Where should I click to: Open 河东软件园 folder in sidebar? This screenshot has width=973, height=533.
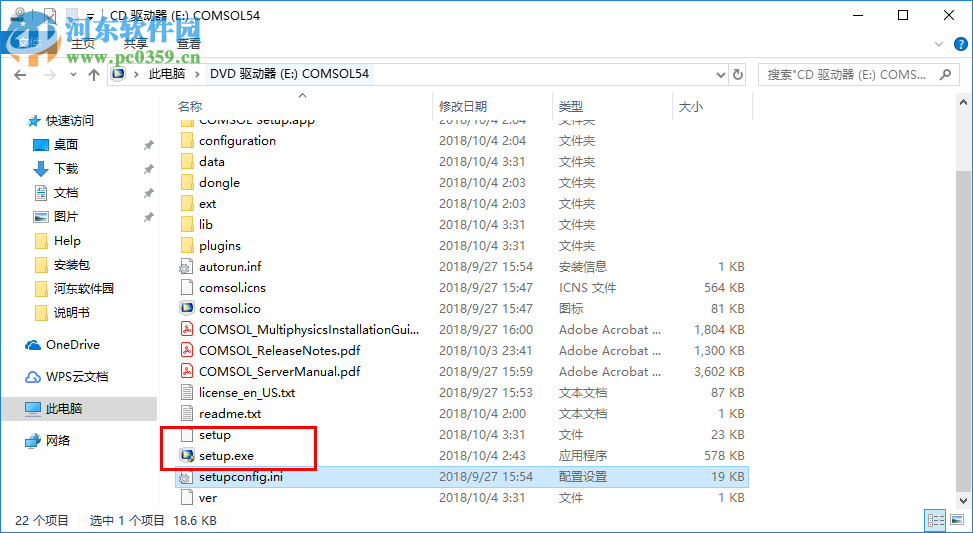point(84,289)
